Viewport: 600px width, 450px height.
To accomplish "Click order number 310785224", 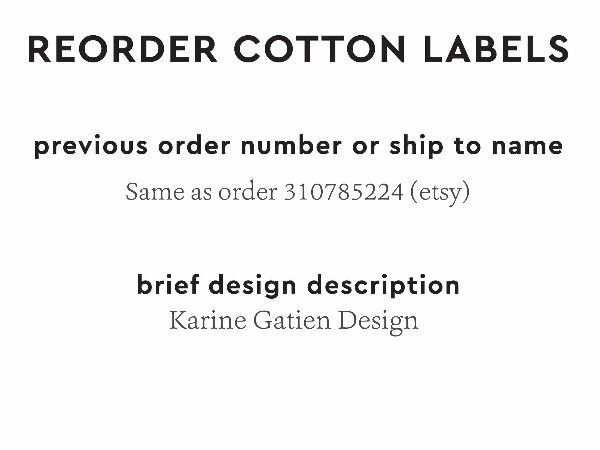I will (344, 191).
